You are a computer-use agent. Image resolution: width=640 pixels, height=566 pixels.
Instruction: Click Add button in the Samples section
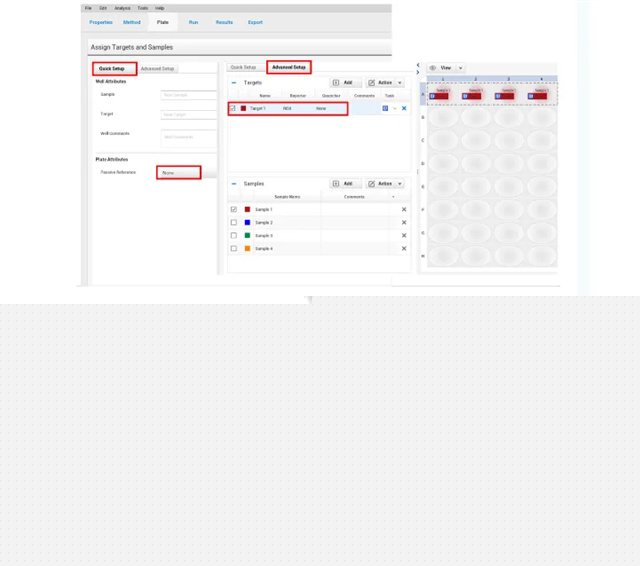[344, 184]
